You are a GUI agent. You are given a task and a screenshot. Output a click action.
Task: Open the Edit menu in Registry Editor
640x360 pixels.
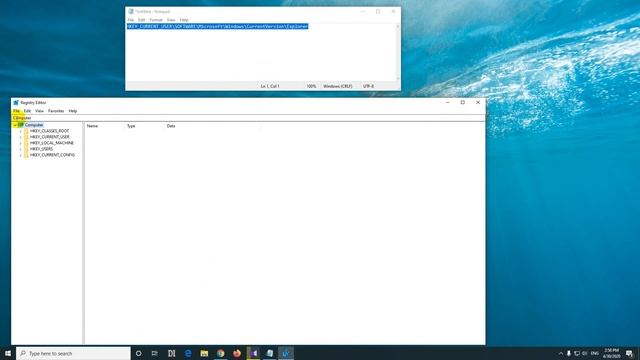click(x=27, y=111)
